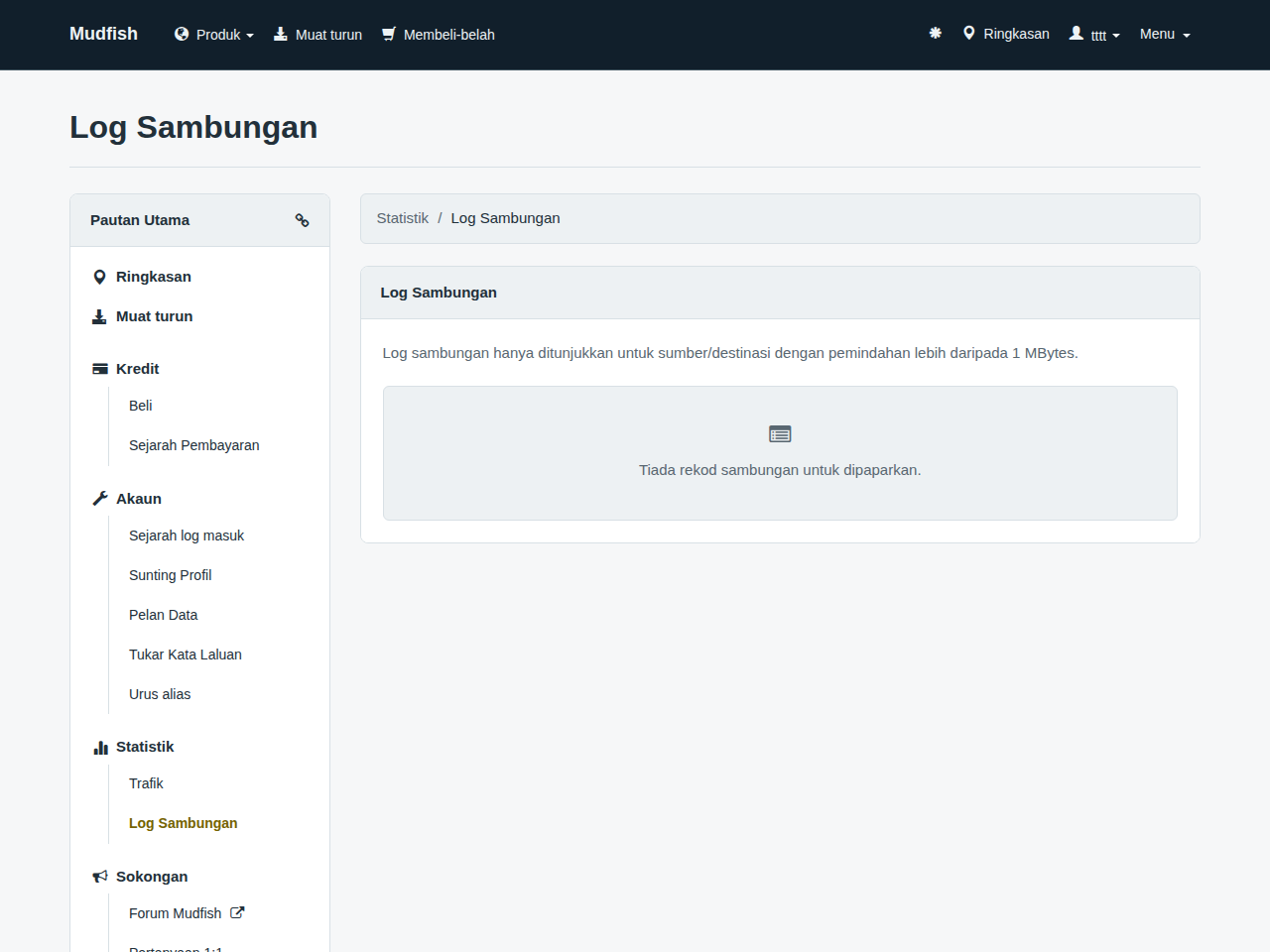Open Beli under Kredit
This screenshot has width=1270, height=952.
(x=141, y=406)
